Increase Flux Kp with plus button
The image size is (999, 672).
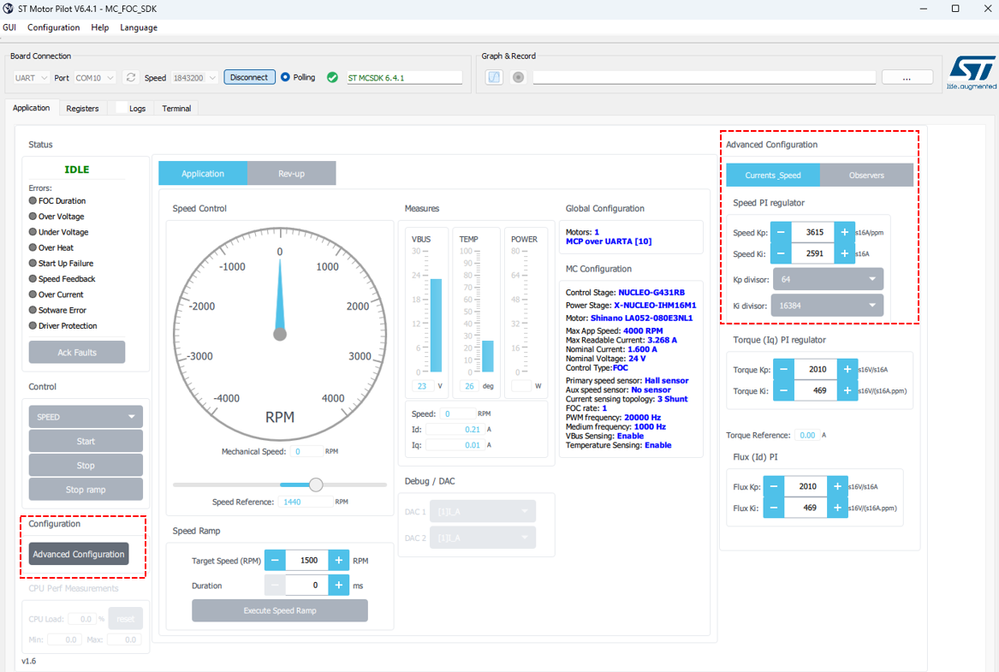[837, 487]
